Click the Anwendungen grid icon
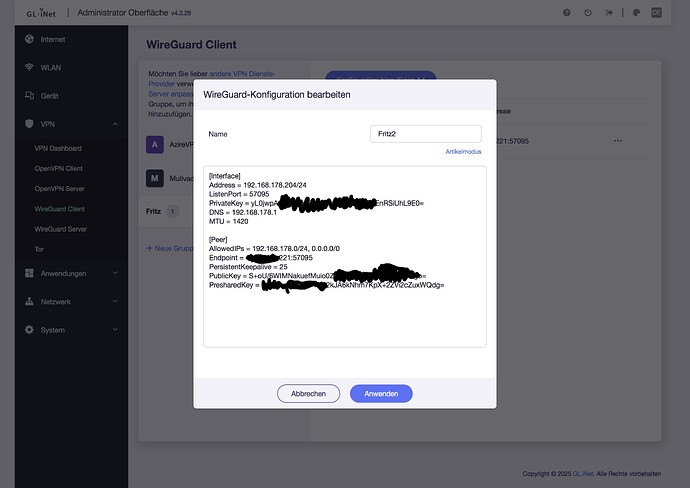 pyautogui.click(x=29, y=273)
